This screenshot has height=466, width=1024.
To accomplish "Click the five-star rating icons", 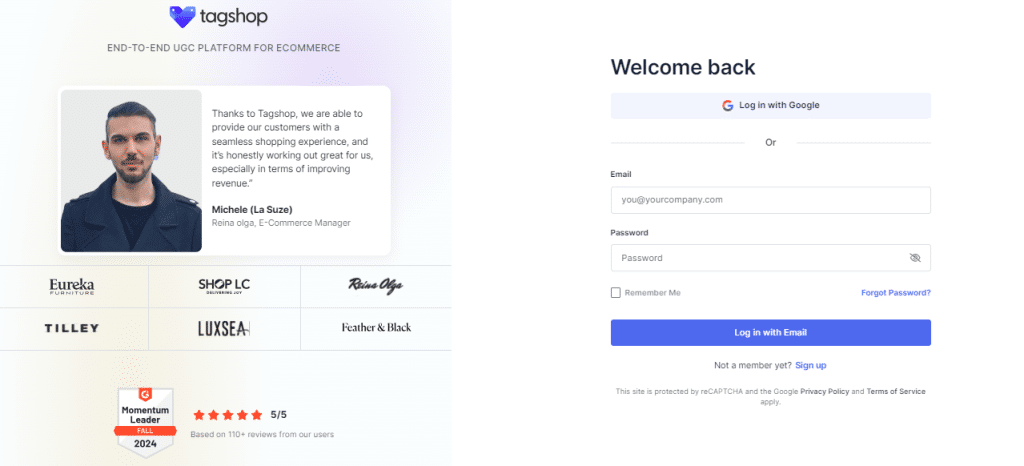I will pos(227,414).
